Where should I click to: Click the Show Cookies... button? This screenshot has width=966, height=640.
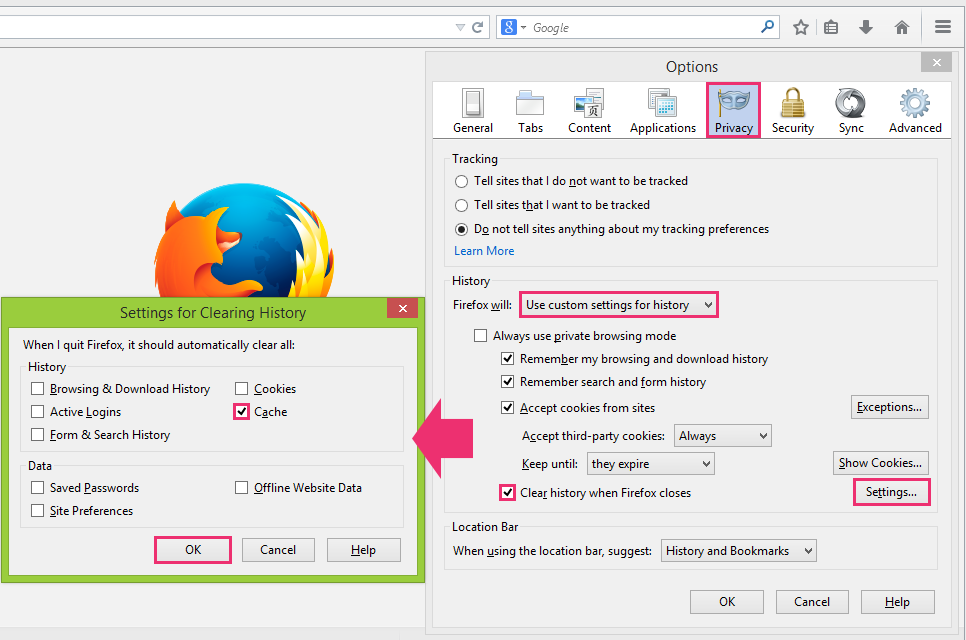[x=880, y=463]
